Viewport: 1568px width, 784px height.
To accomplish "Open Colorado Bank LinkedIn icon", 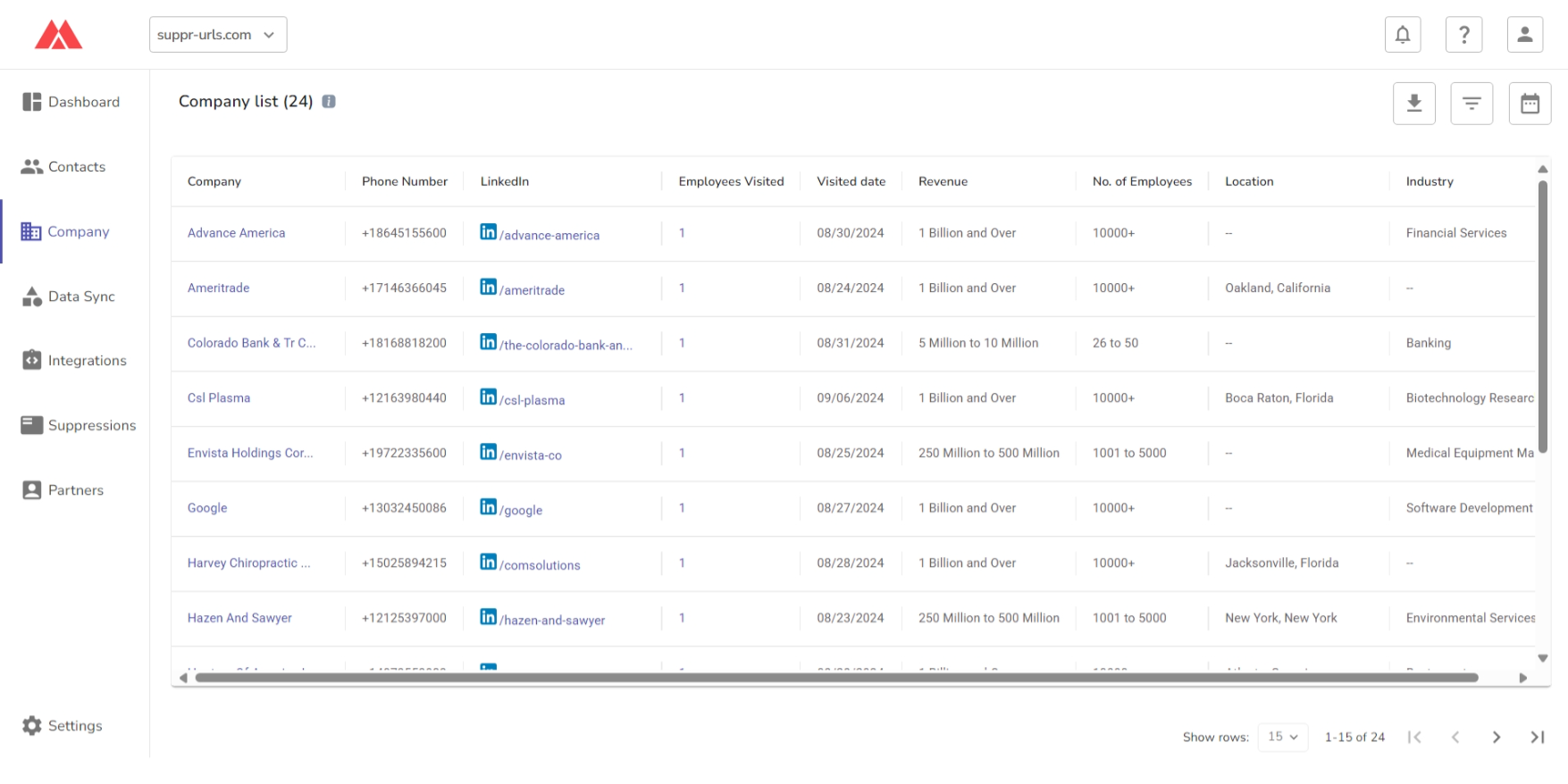I will [489, 342].
